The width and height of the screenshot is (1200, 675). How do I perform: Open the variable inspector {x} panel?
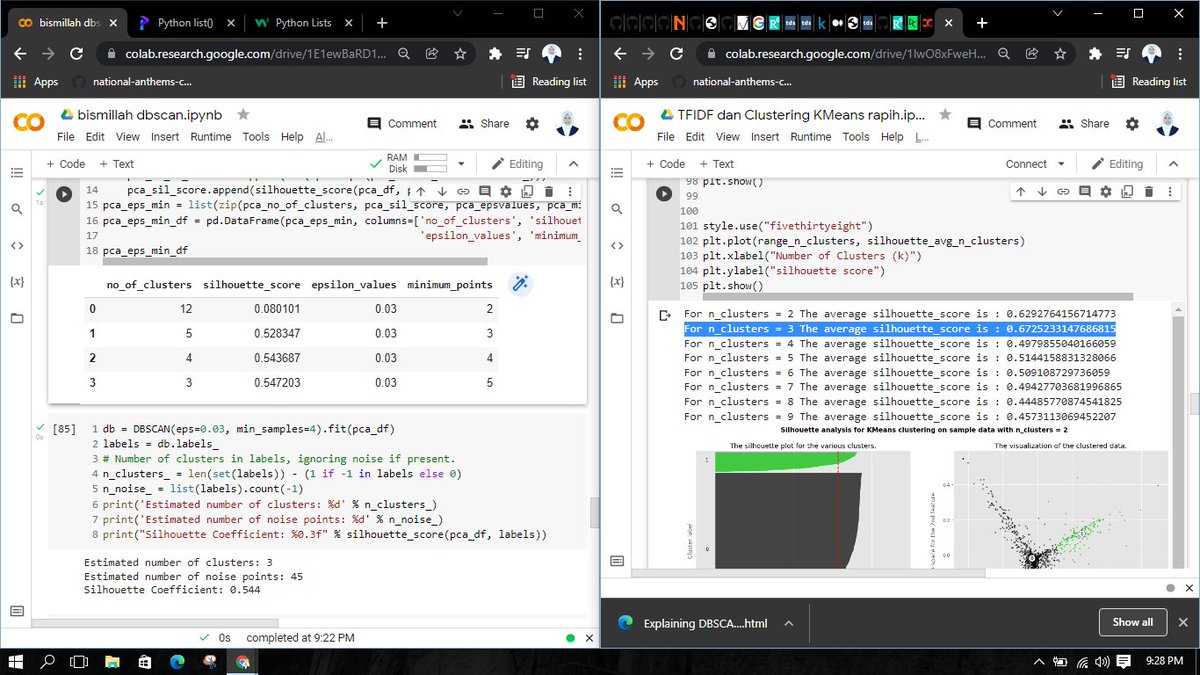coord(16,281)
